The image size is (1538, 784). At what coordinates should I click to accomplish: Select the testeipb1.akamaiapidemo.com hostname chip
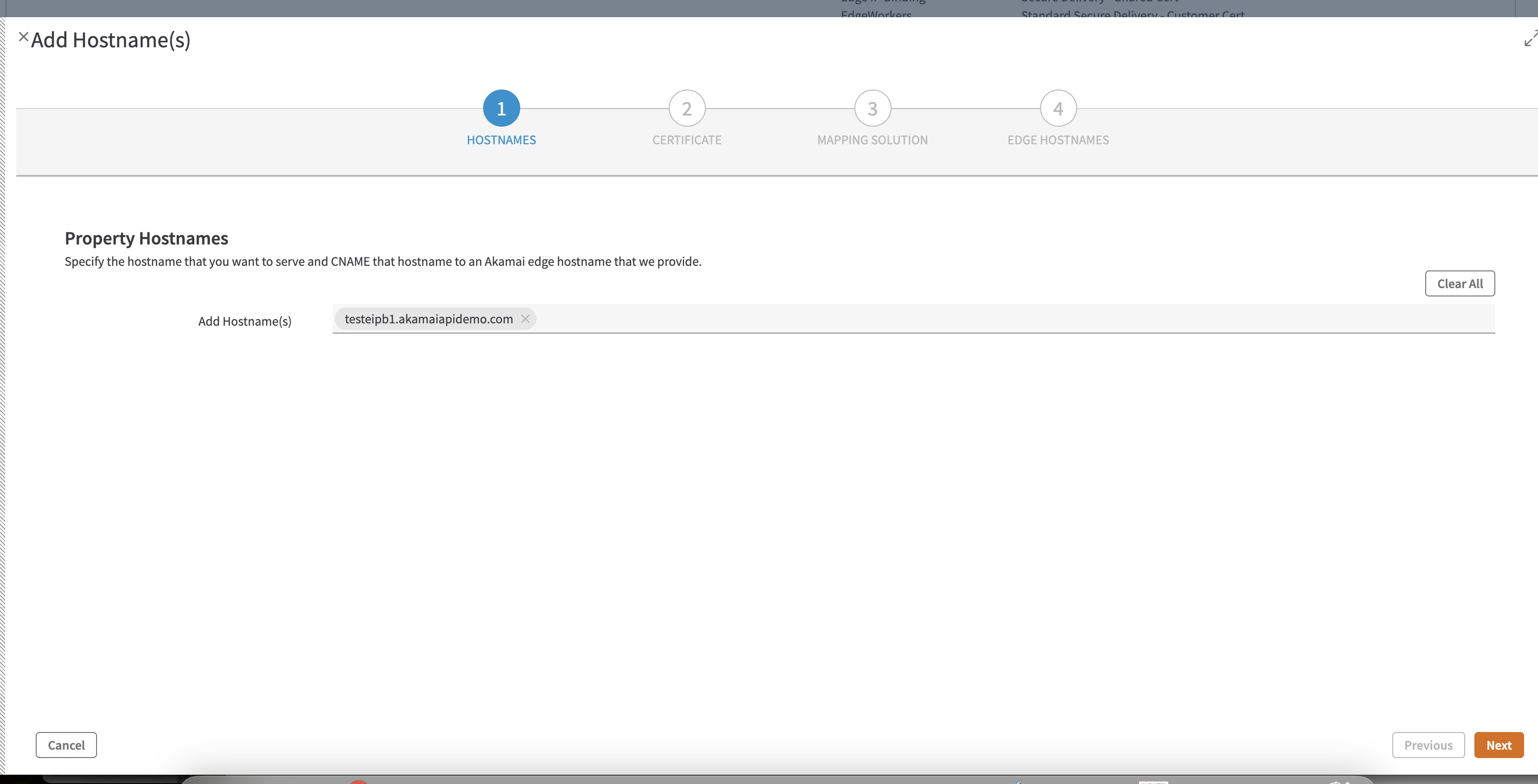(x=428, y=319)
